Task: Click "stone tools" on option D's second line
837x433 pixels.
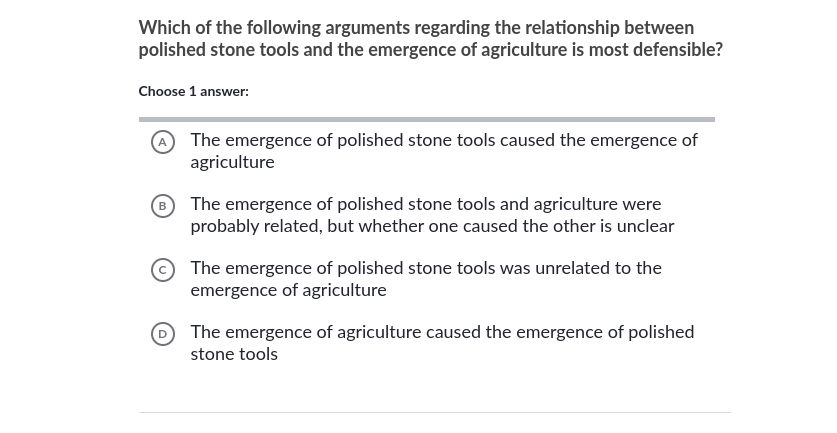Action: click(x=234, y=354)
